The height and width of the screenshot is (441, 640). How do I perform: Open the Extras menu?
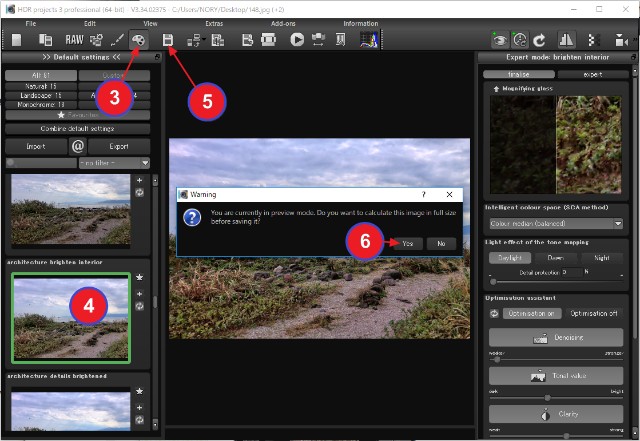tap(214, 21)
